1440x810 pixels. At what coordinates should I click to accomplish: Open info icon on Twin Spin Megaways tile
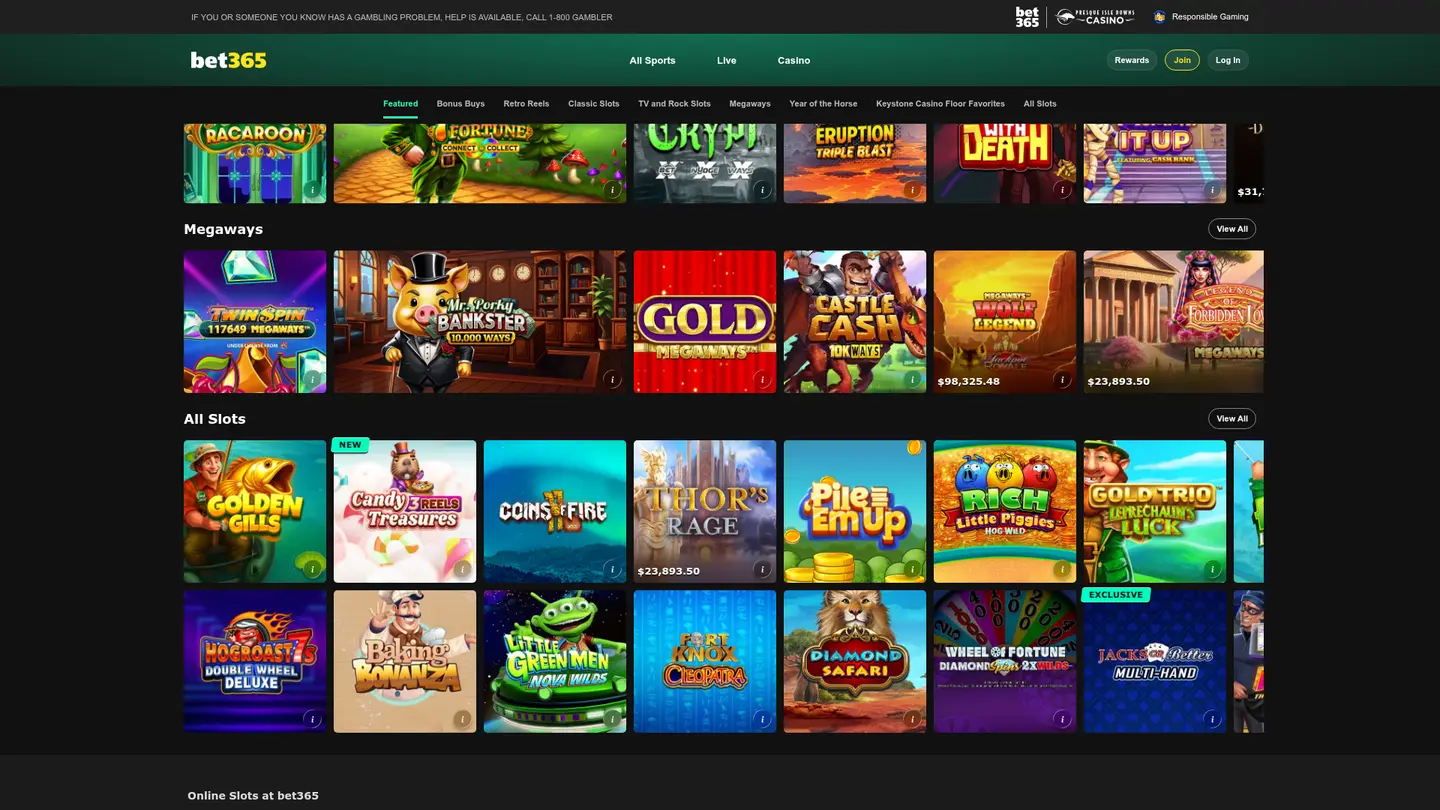point(312,379)
